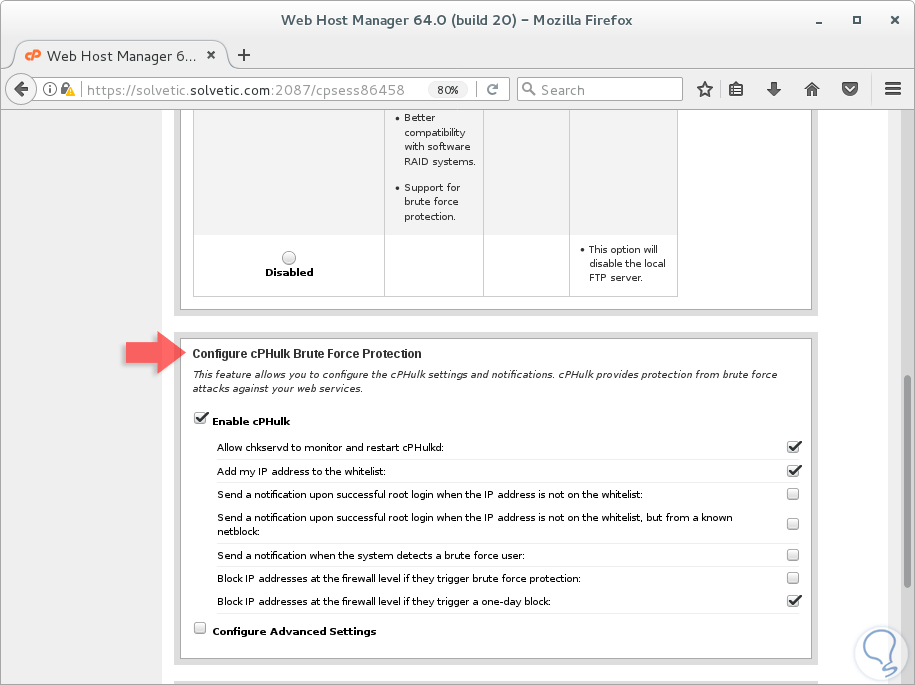Open site information icon in address bar

pos(50,89)
